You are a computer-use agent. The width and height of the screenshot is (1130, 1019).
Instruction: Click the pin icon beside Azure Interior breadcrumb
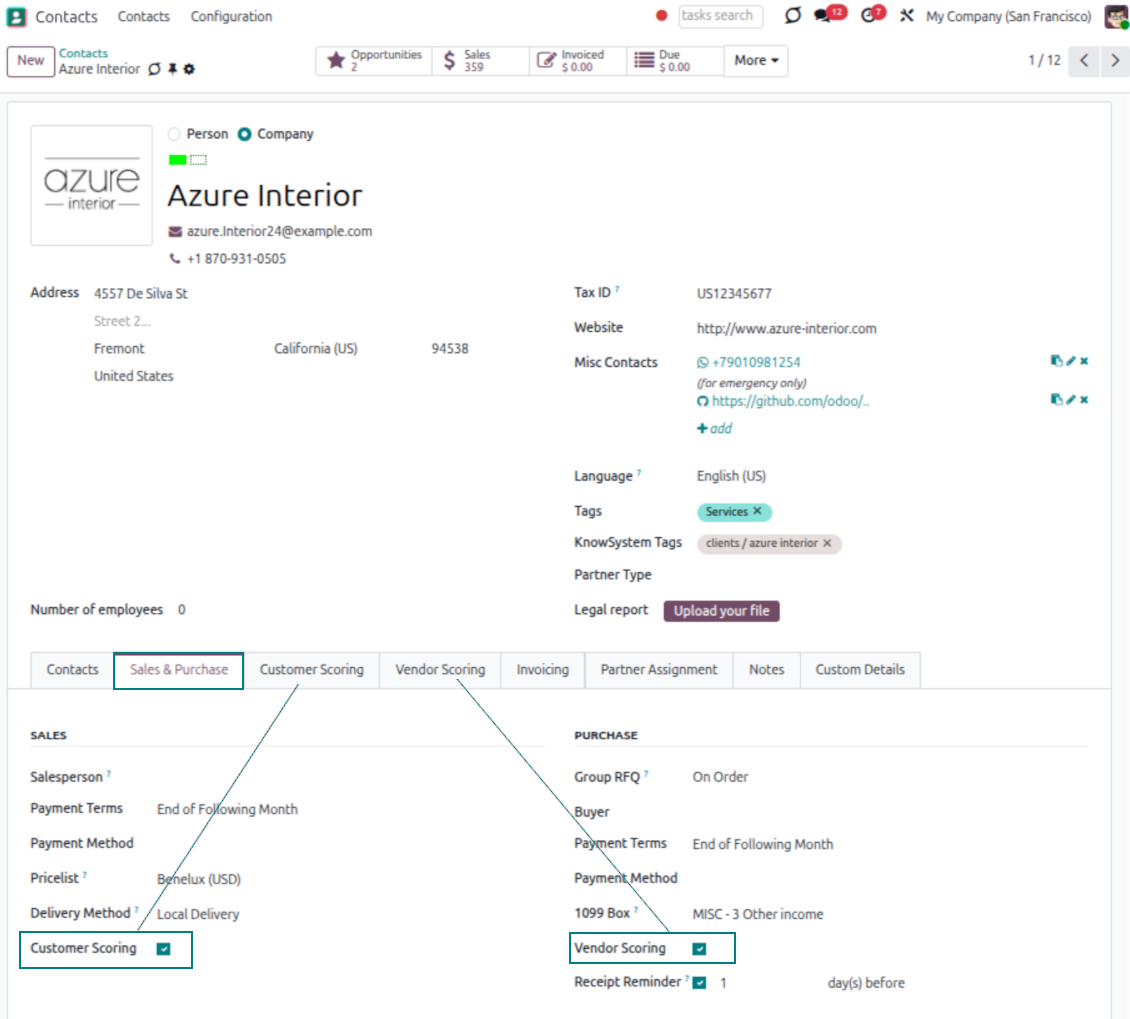coord(172,70)
